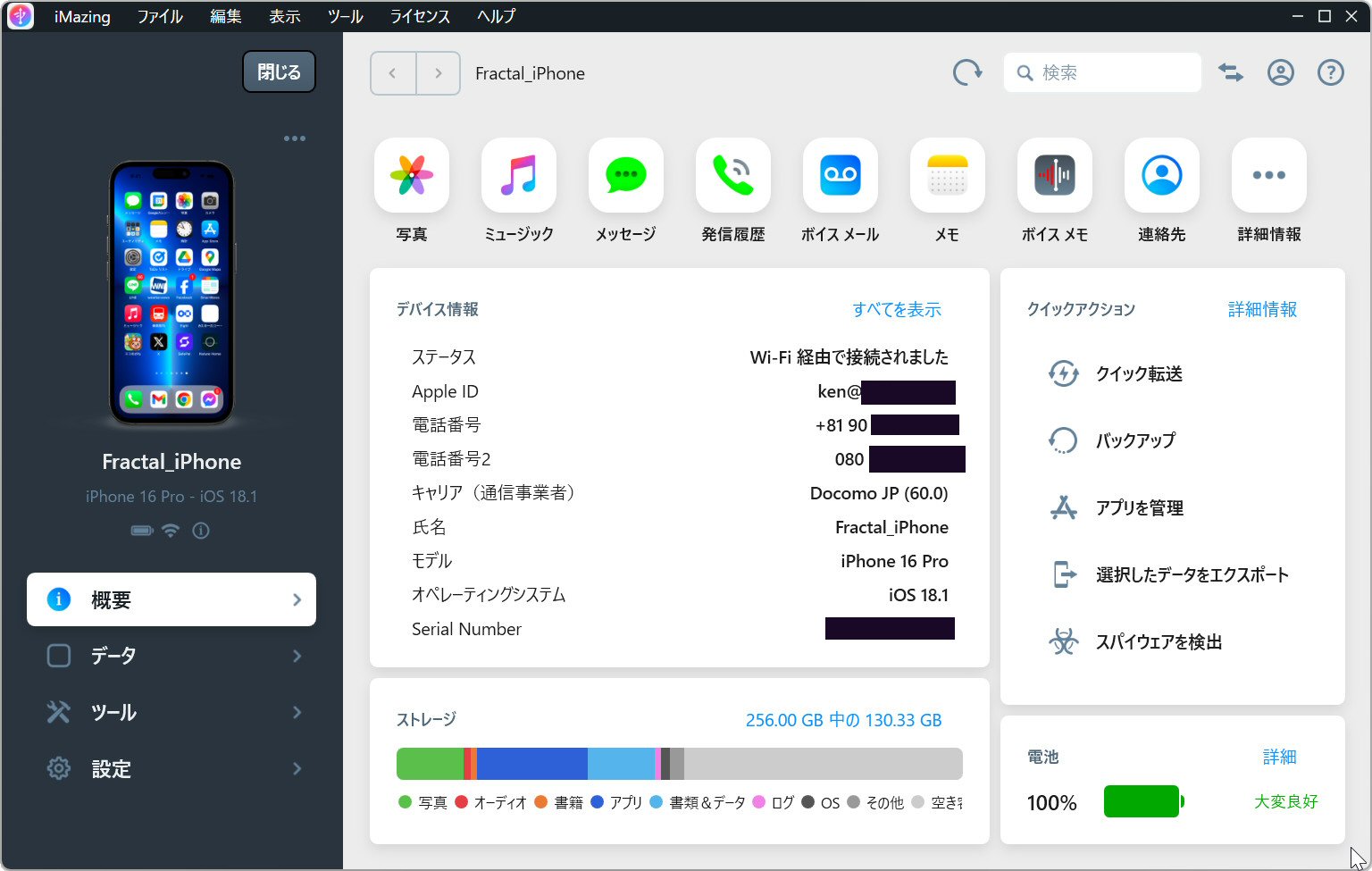This screenshot has height=871, width=1372.
Task: Open the 編集 menu
Action: (225, 16)
